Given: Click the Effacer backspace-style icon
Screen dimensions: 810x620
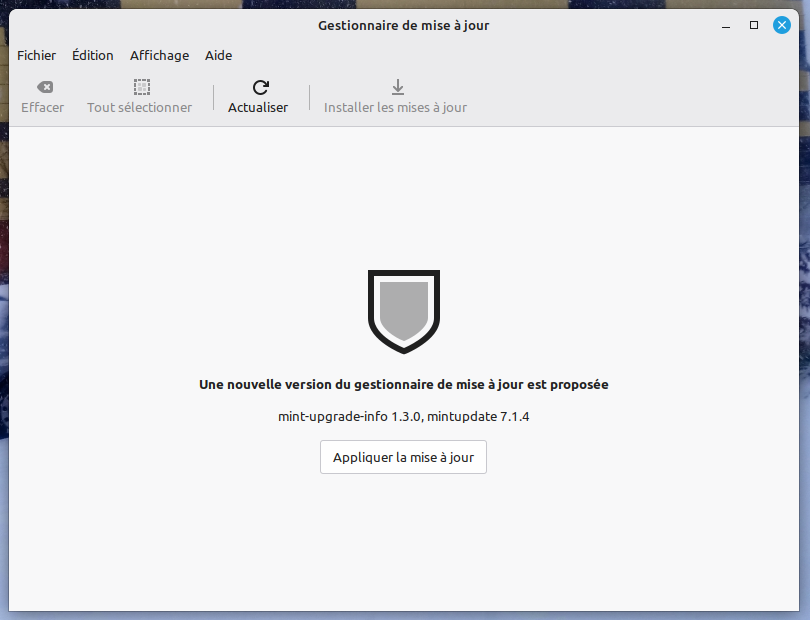Looking at the screenshot, I should pos(44,88).
